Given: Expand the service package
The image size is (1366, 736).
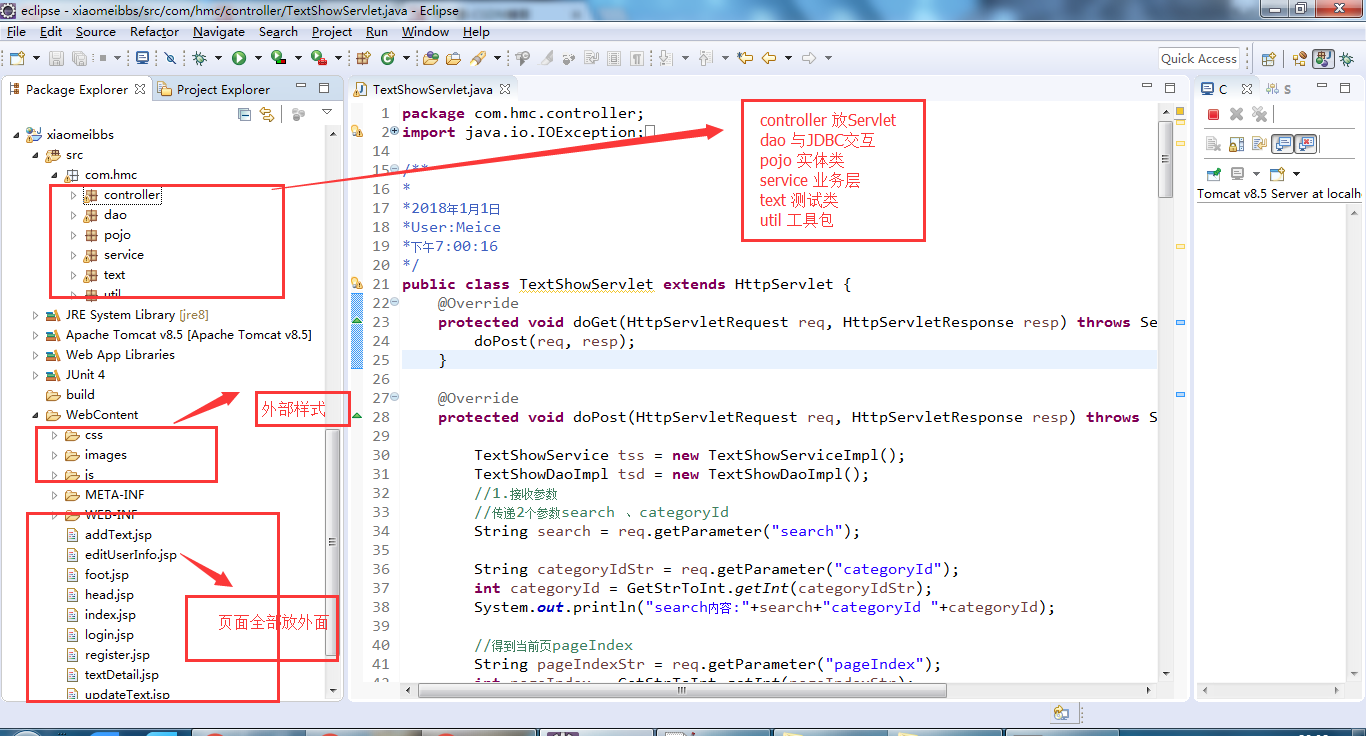Looking at the screenshot, I should (x=74, y=255).
